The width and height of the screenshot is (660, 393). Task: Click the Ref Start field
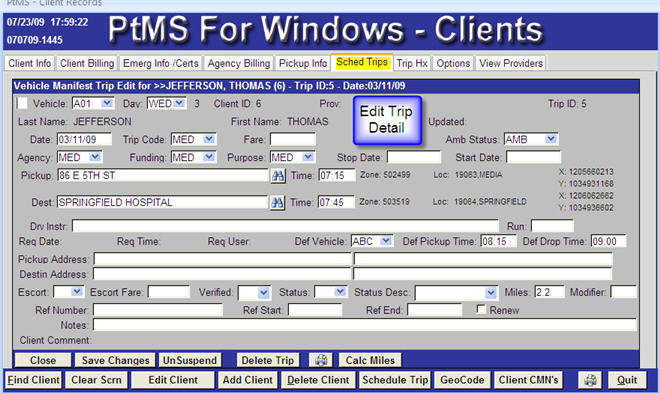(315, 310)
